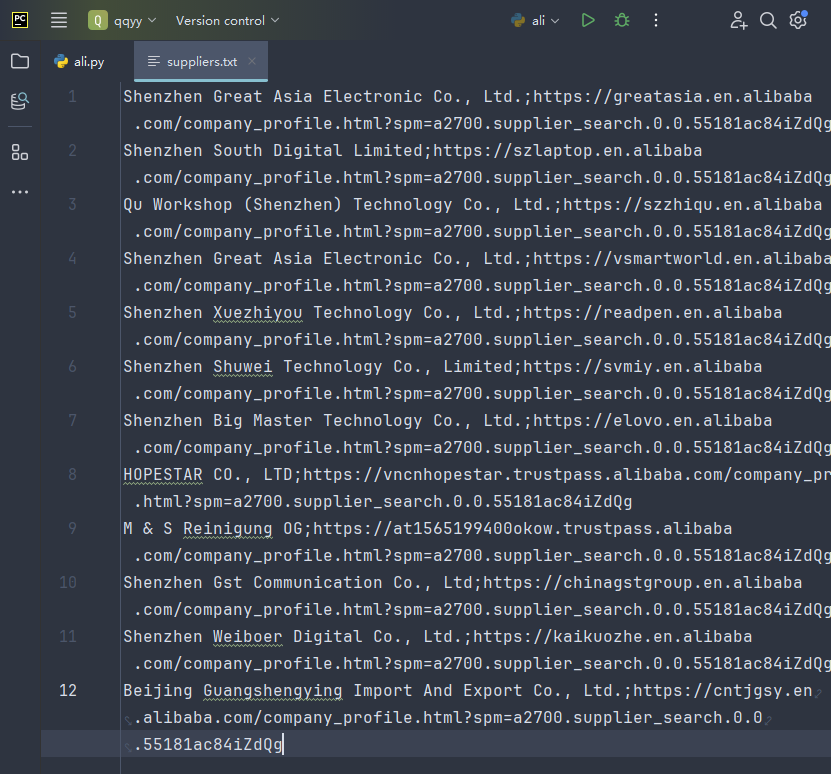Open the hamburger main menu

[x=59, y=20]
